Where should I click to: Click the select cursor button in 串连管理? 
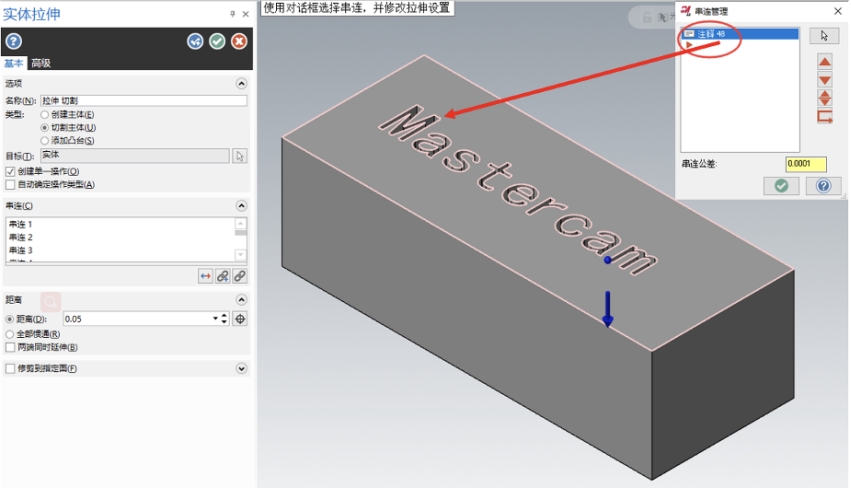(824, 36)
